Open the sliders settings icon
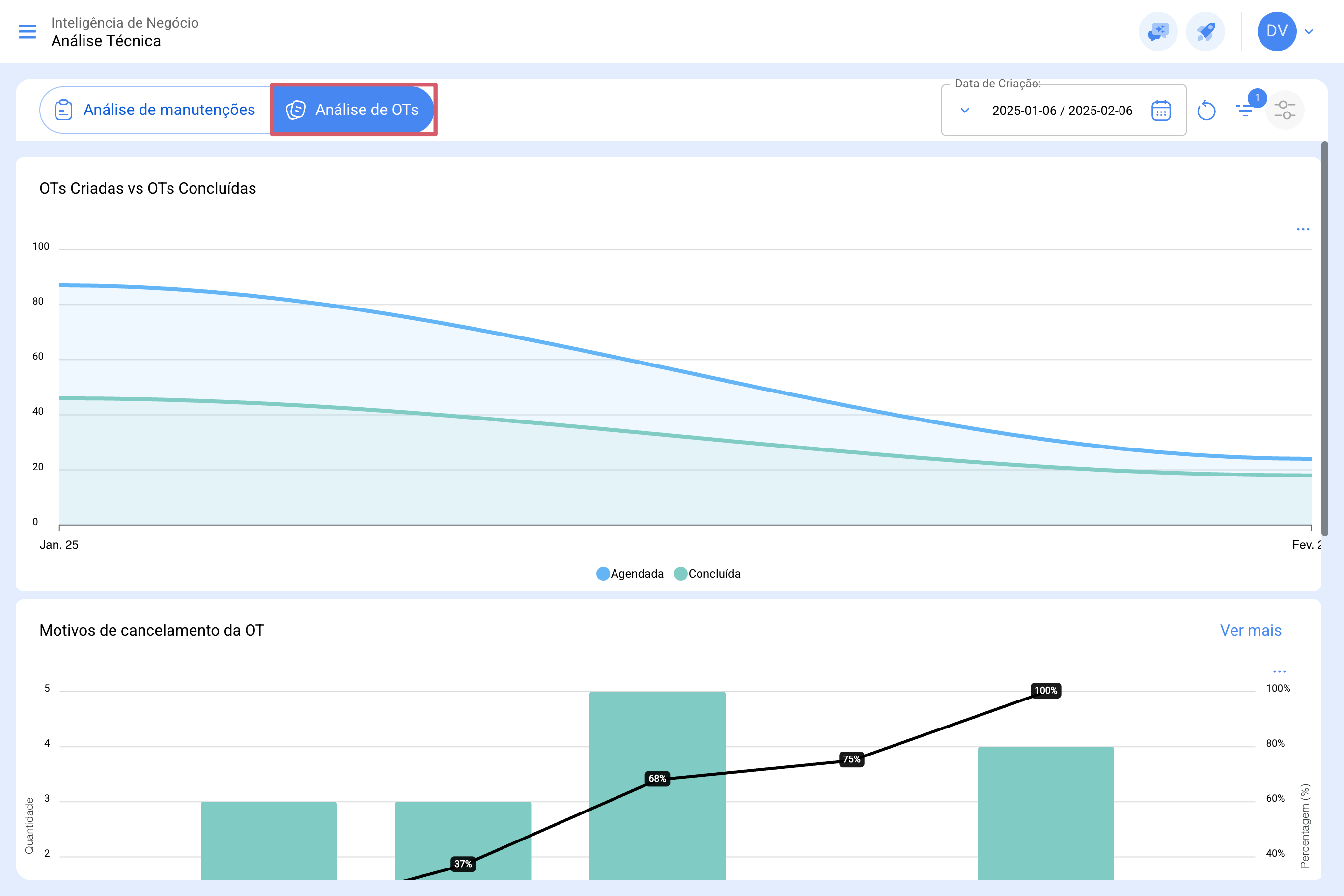The height and width of the screenshot is (896, 1344). 1285,111
